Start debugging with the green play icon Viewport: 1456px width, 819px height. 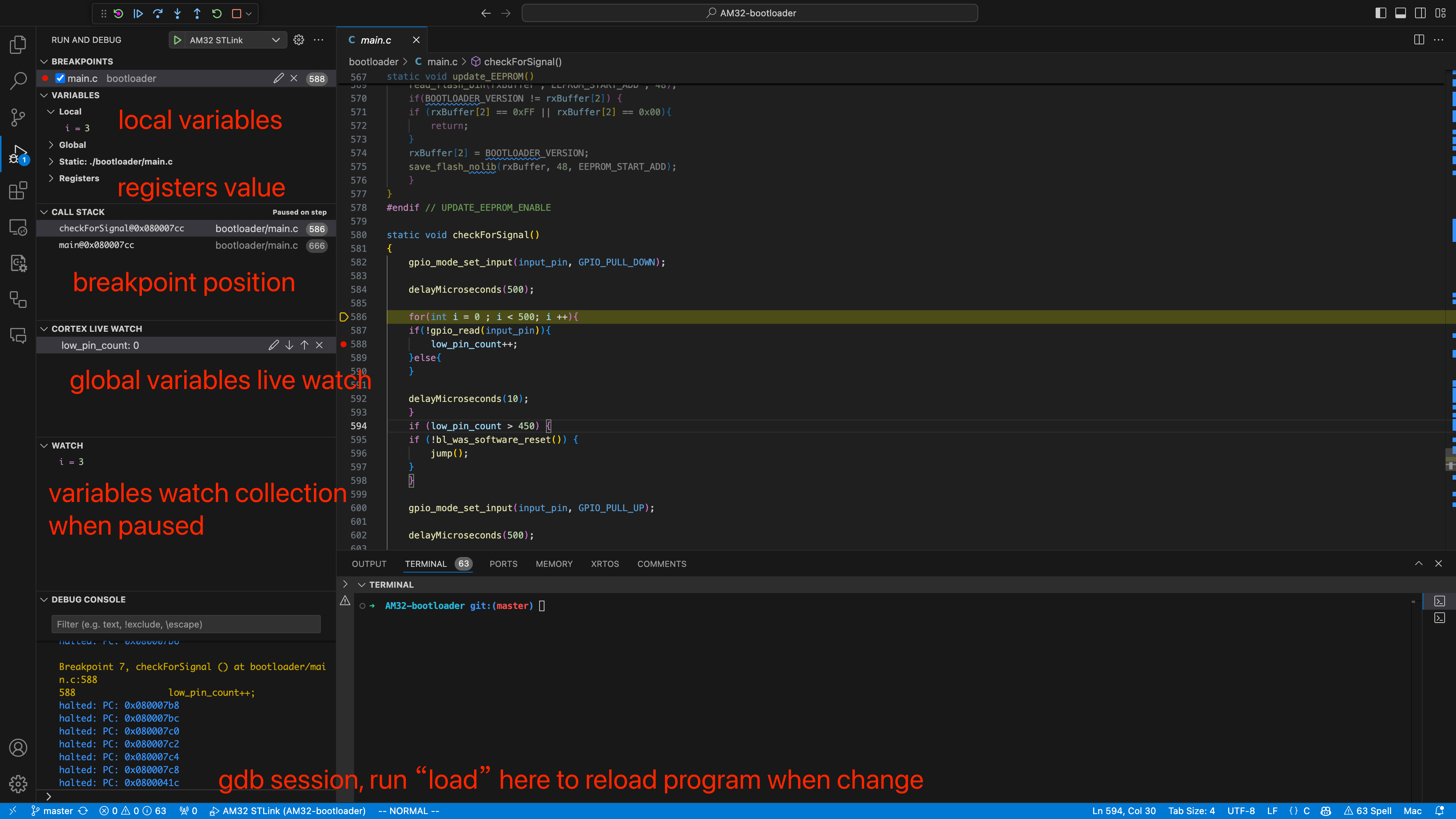tap(177, 40)
